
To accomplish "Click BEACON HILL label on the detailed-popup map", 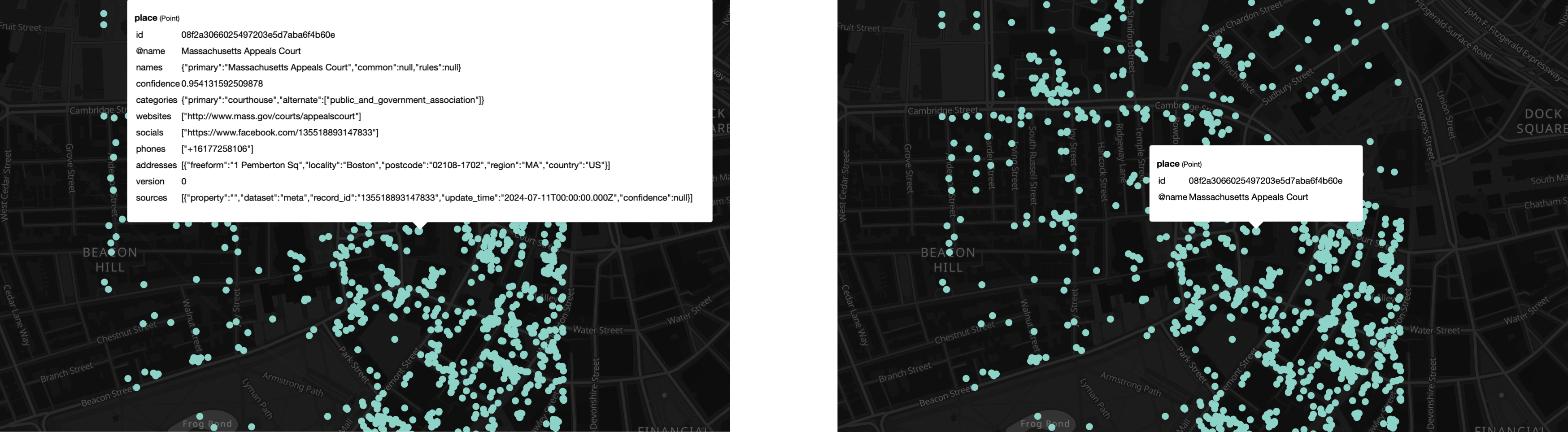I will click(x=110, y=260).
